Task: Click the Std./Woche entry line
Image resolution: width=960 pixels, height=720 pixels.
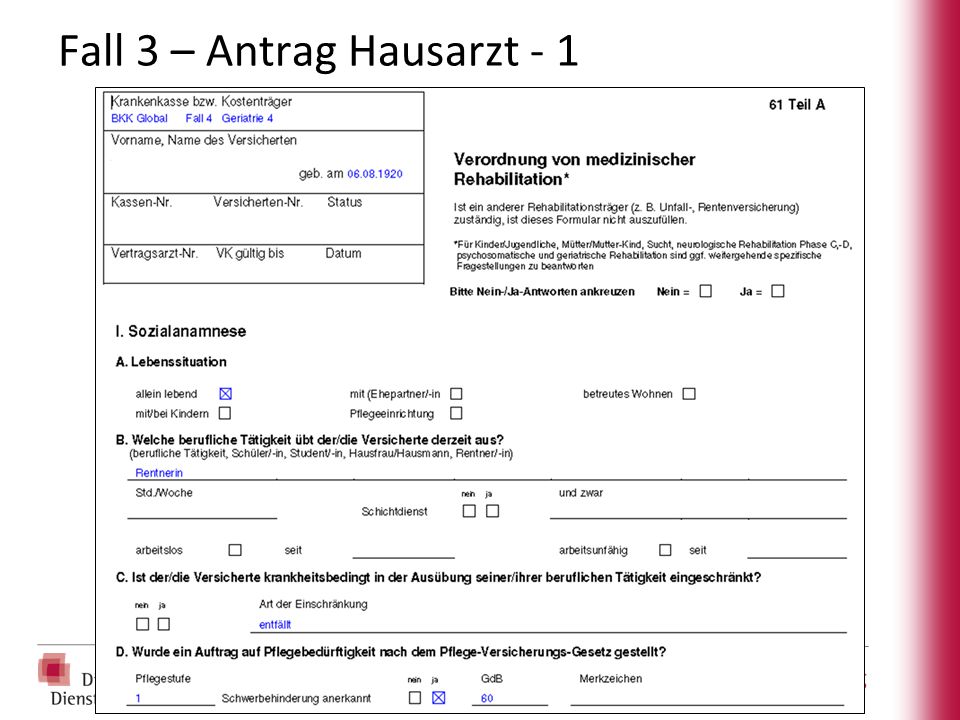Action: click(x=202, y=511)
